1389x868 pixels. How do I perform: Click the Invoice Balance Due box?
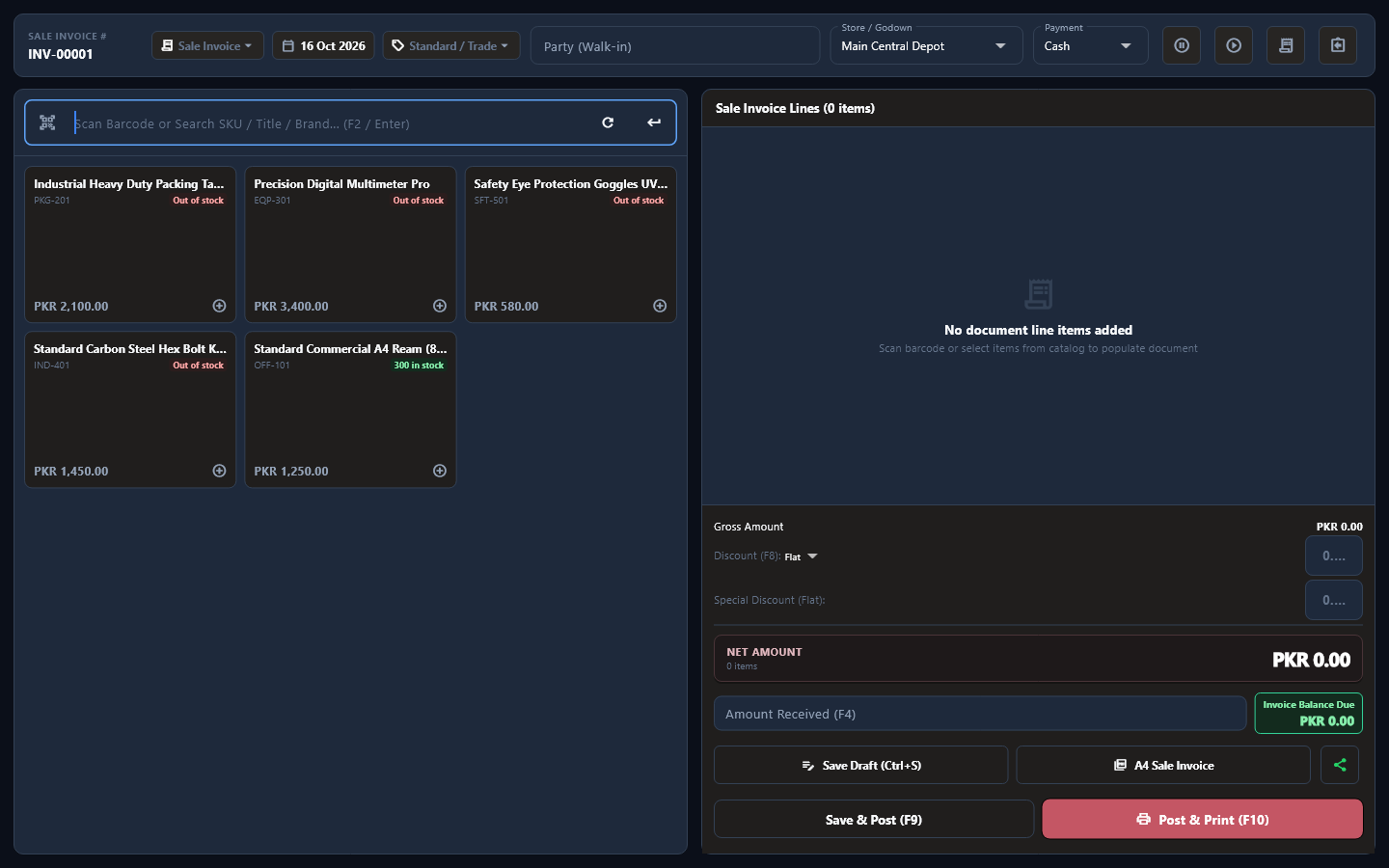[x=1309, y=713]
